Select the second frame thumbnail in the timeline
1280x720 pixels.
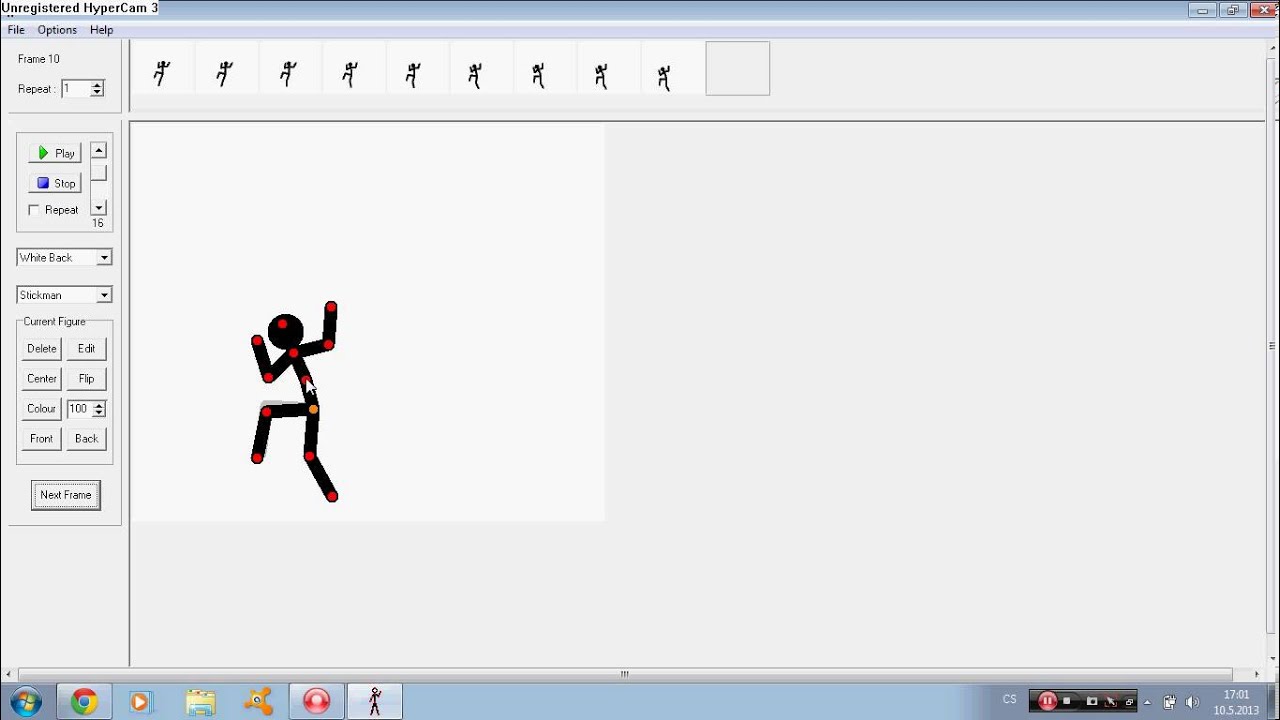pyautogui.click(x=225, y=69)
